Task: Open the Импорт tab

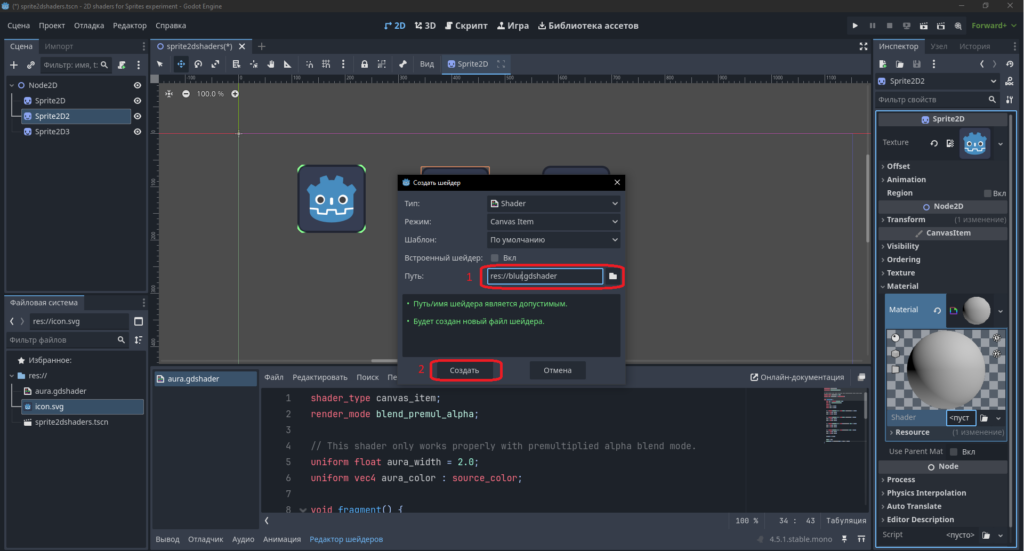Action: (x=59, y=46)
